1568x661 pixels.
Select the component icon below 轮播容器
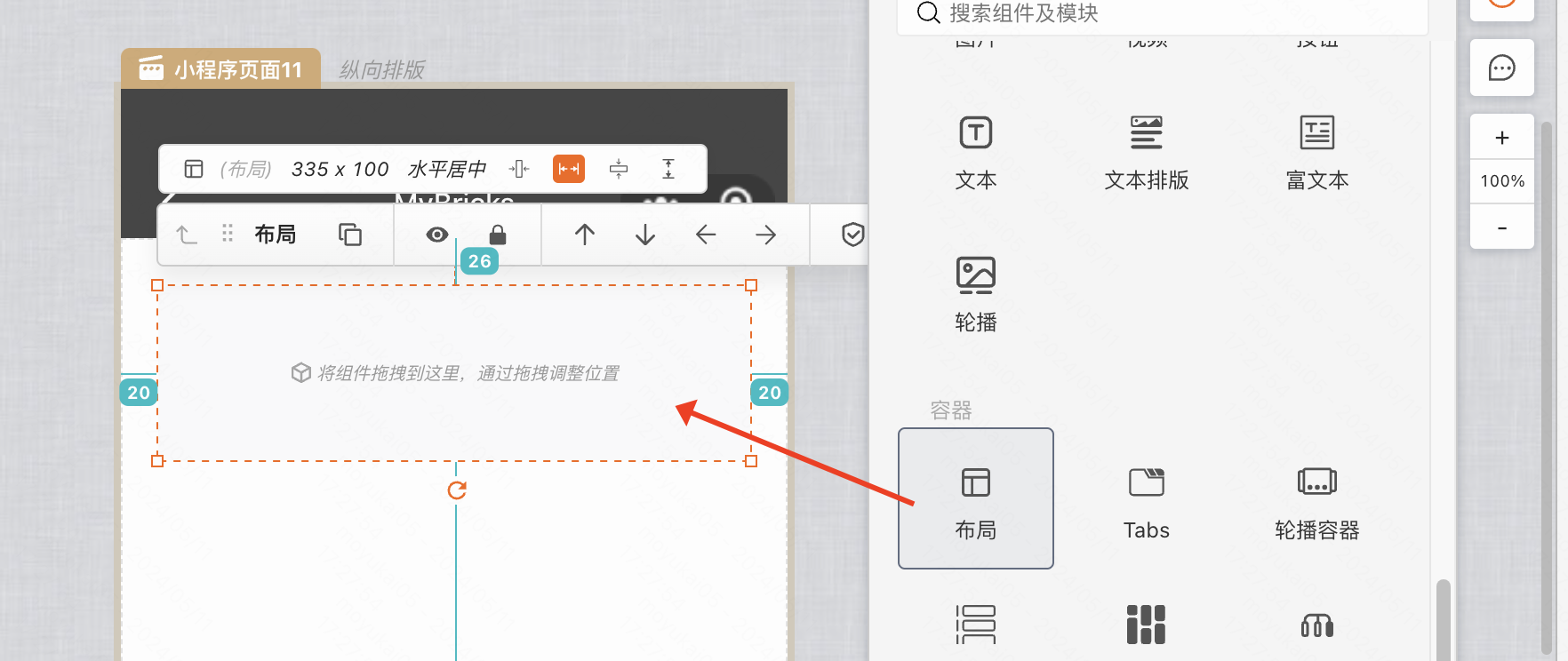click(1317, 625)
